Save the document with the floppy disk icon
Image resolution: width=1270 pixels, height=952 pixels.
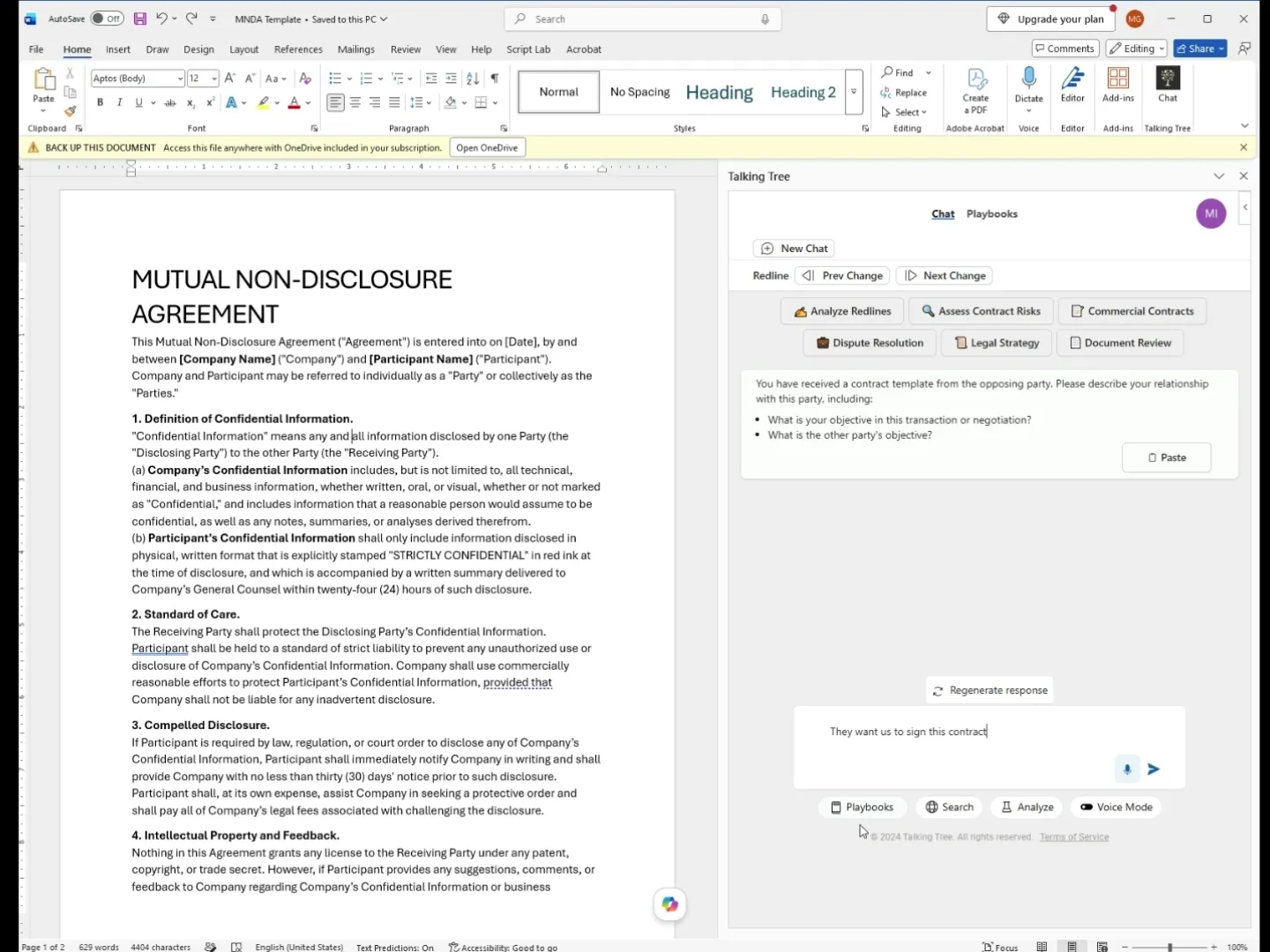pos(140,19)
